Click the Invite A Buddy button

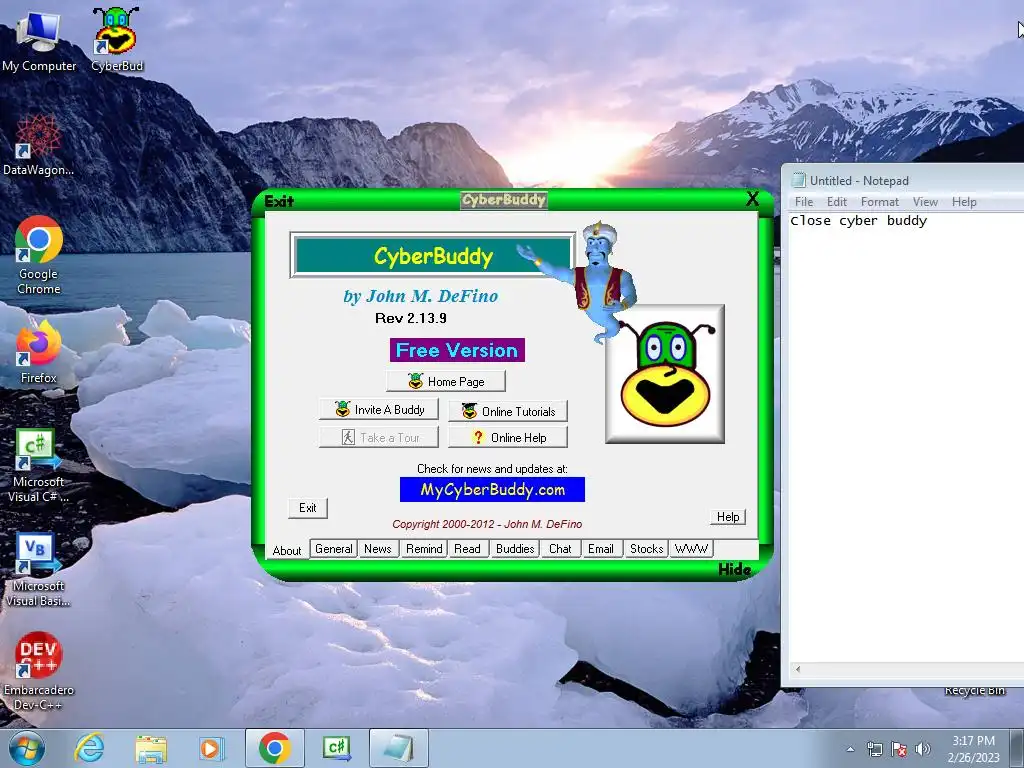[x=379, y=409]
